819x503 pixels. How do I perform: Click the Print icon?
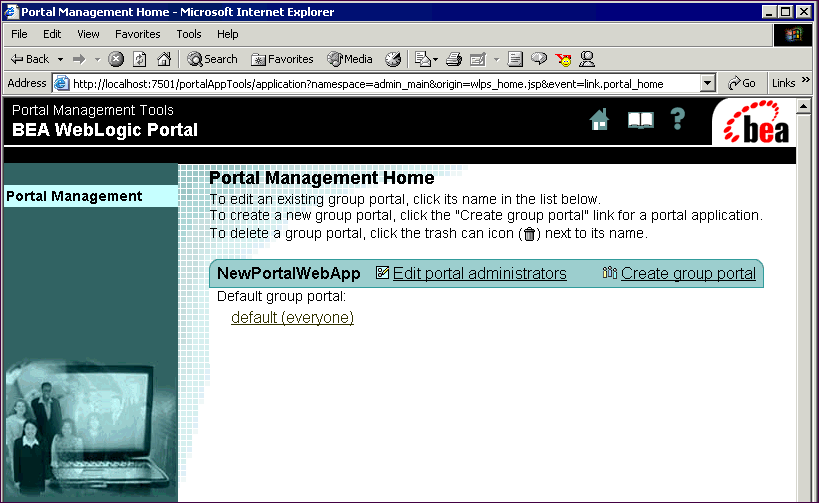(x=453, y=59)
